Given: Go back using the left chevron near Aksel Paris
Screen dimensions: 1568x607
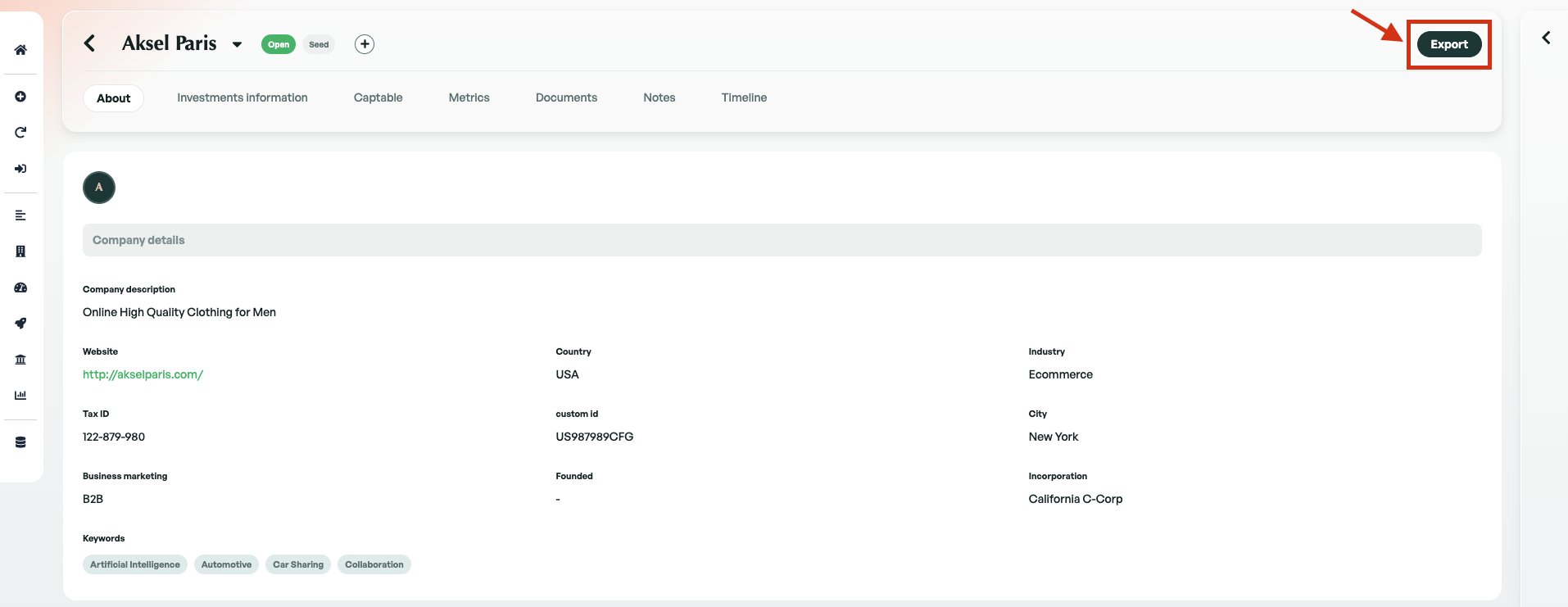Looking at the screenshot, I should click(x=90, y=43).
